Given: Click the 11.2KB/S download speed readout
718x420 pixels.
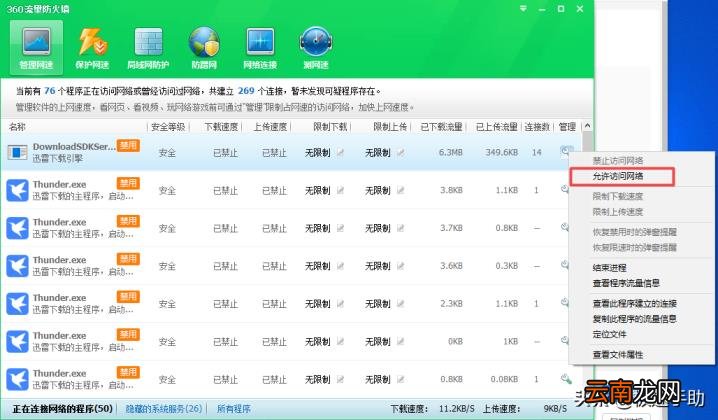Looking at the screenshot, I should (x=457, y=409).
